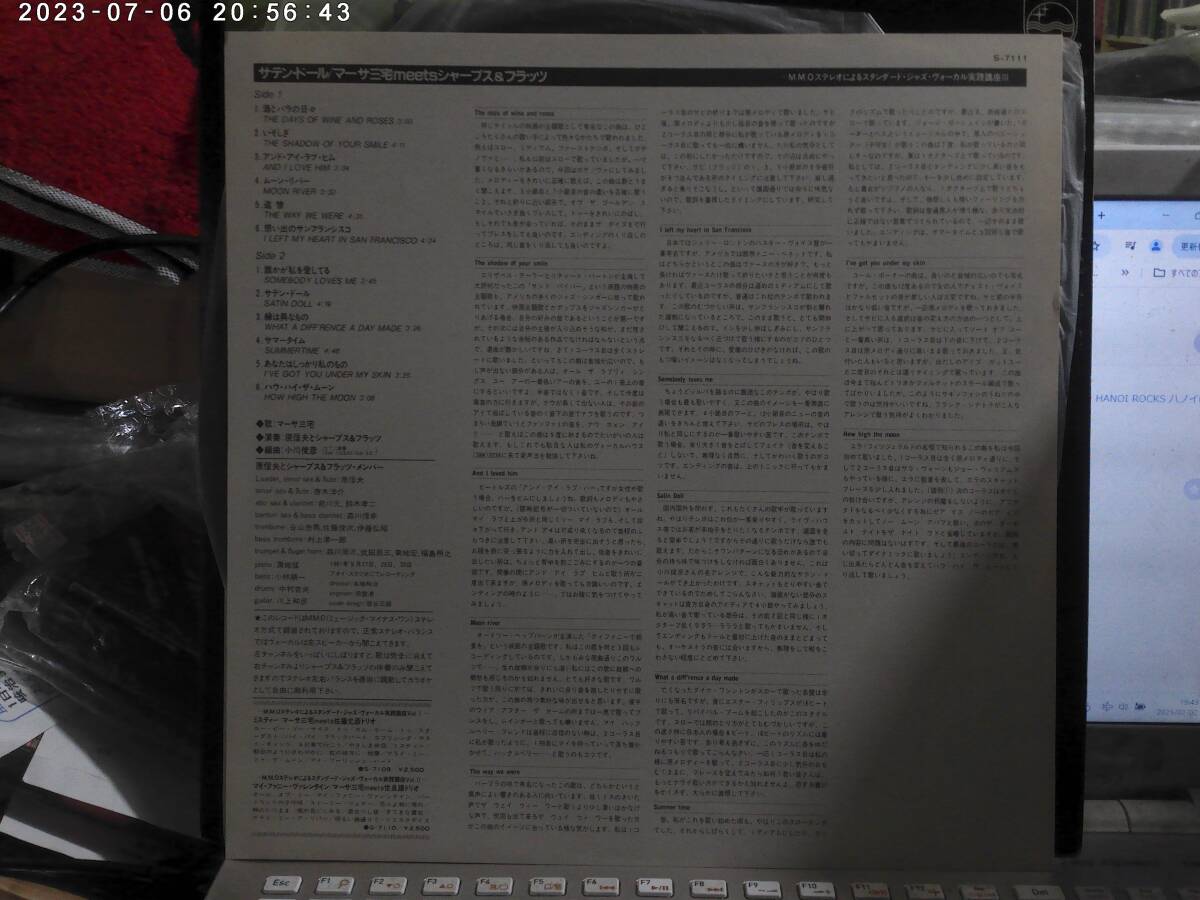
Task: Click the media icon left of the profile avatar
Action: [x=1131, y=247]
